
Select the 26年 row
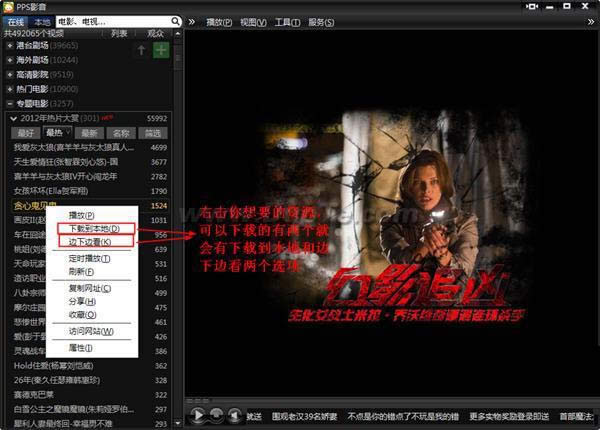point(90,380)
